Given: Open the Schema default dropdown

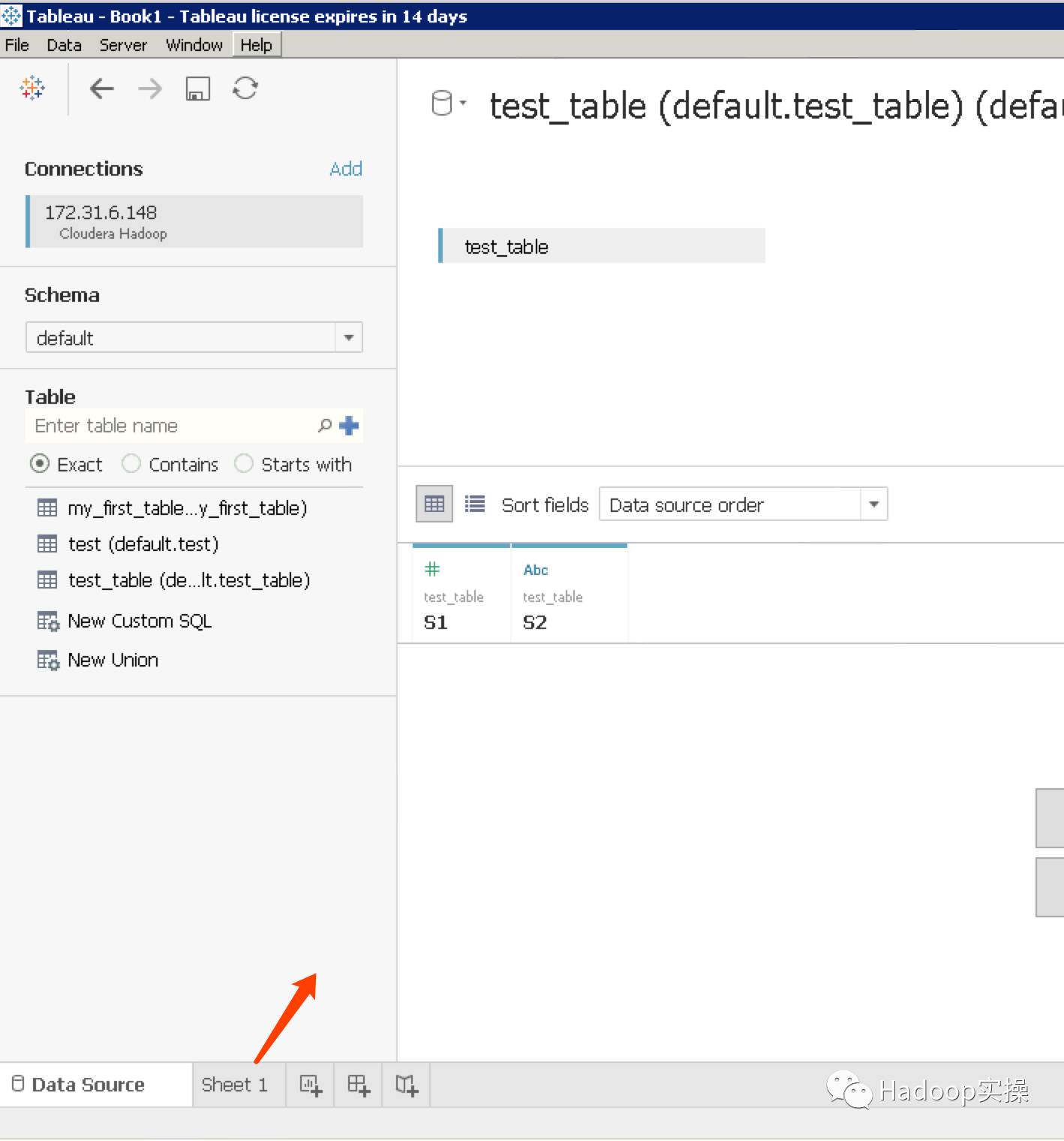Looking at the screenshot, I should click(194, 337).
